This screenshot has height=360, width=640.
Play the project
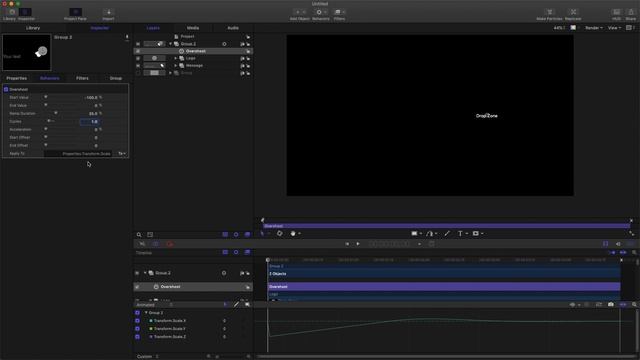coord(358,244)
